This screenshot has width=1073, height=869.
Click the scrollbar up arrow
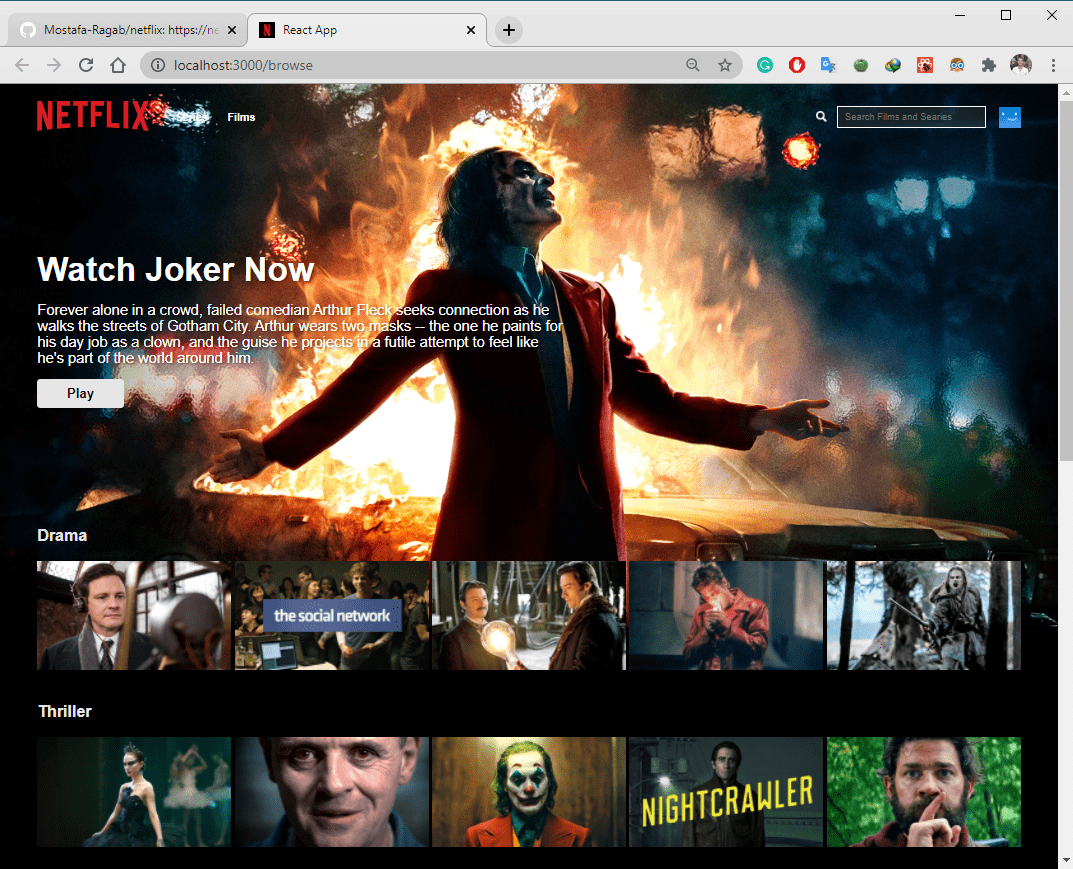(1066, 92)
